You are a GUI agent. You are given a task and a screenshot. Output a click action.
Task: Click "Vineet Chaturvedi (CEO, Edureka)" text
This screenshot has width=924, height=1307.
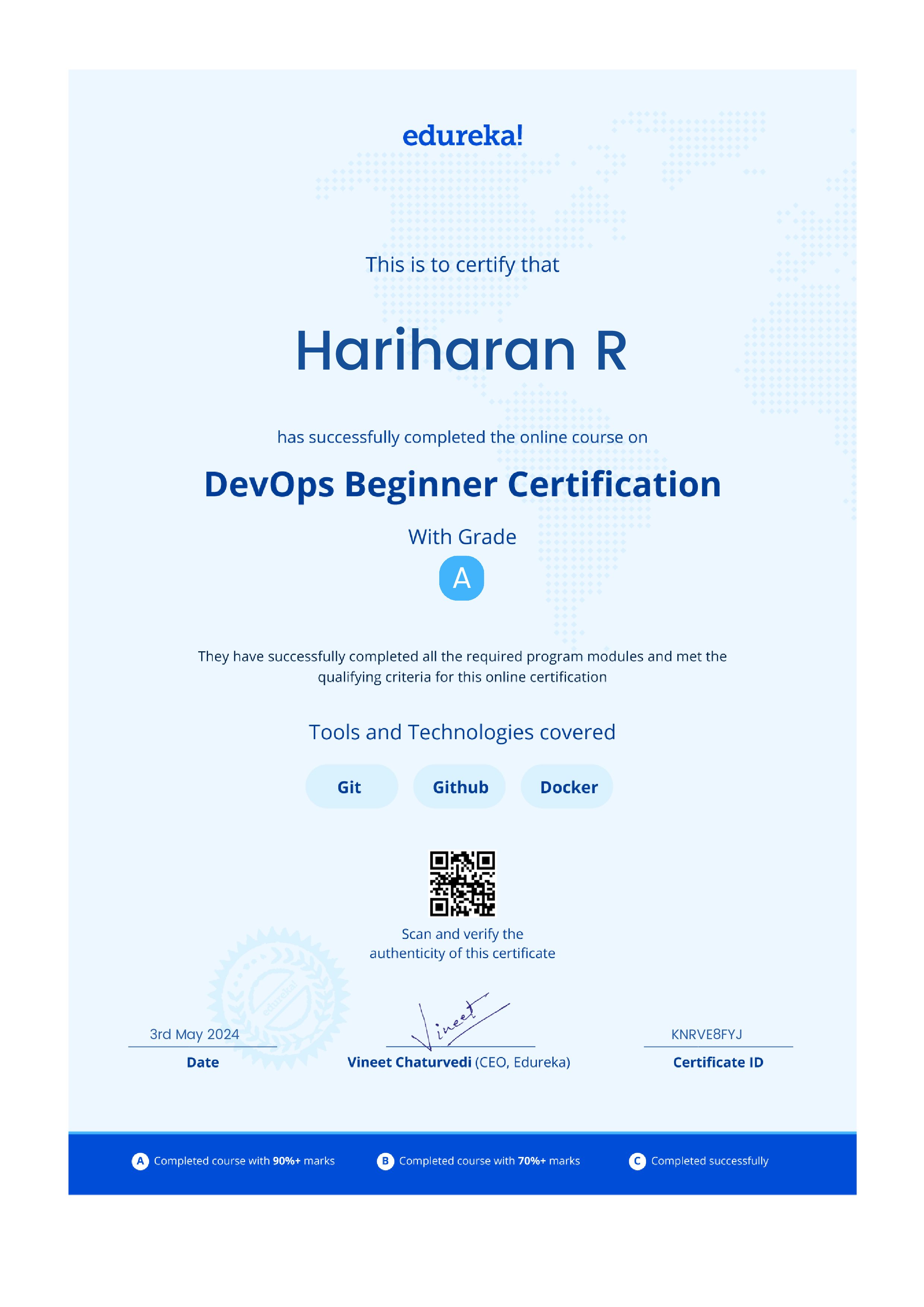[x=459, y=1062]
